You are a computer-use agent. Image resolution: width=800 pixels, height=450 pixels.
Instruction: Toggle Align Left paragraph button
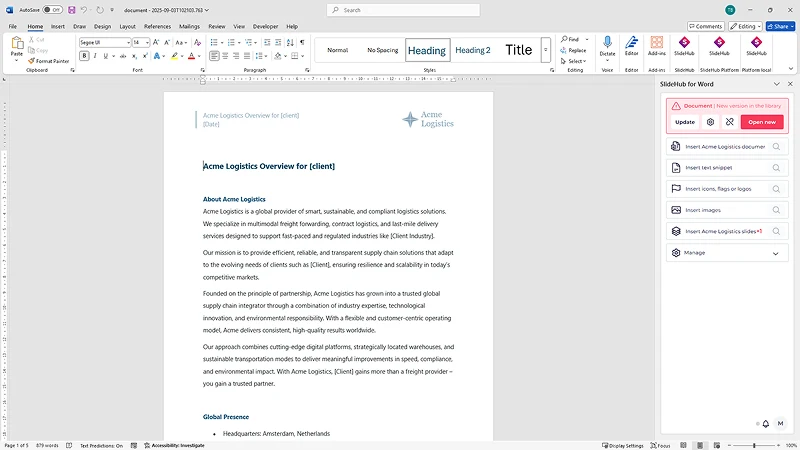pyautogui.click(x=214, y=56)
